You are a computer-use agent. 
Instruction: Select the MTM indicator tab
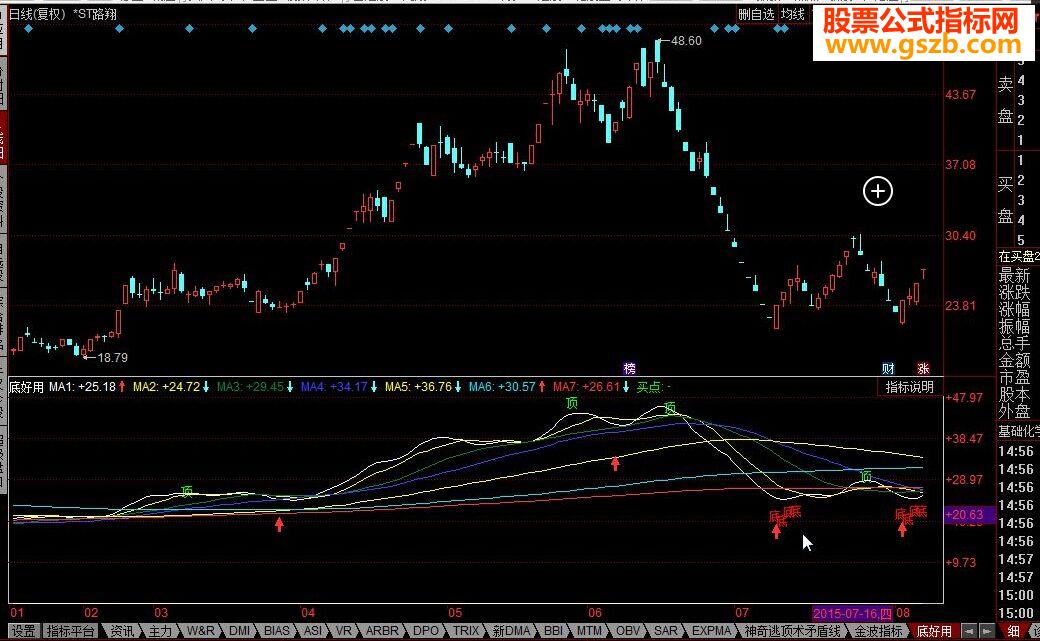pyautogui.click(x=589, y=630)
